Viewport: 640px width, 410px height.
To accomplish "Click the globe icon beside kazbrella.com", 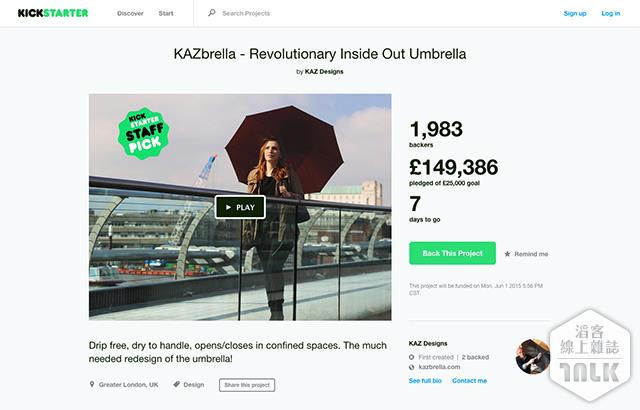I will [x=412, y=368].
